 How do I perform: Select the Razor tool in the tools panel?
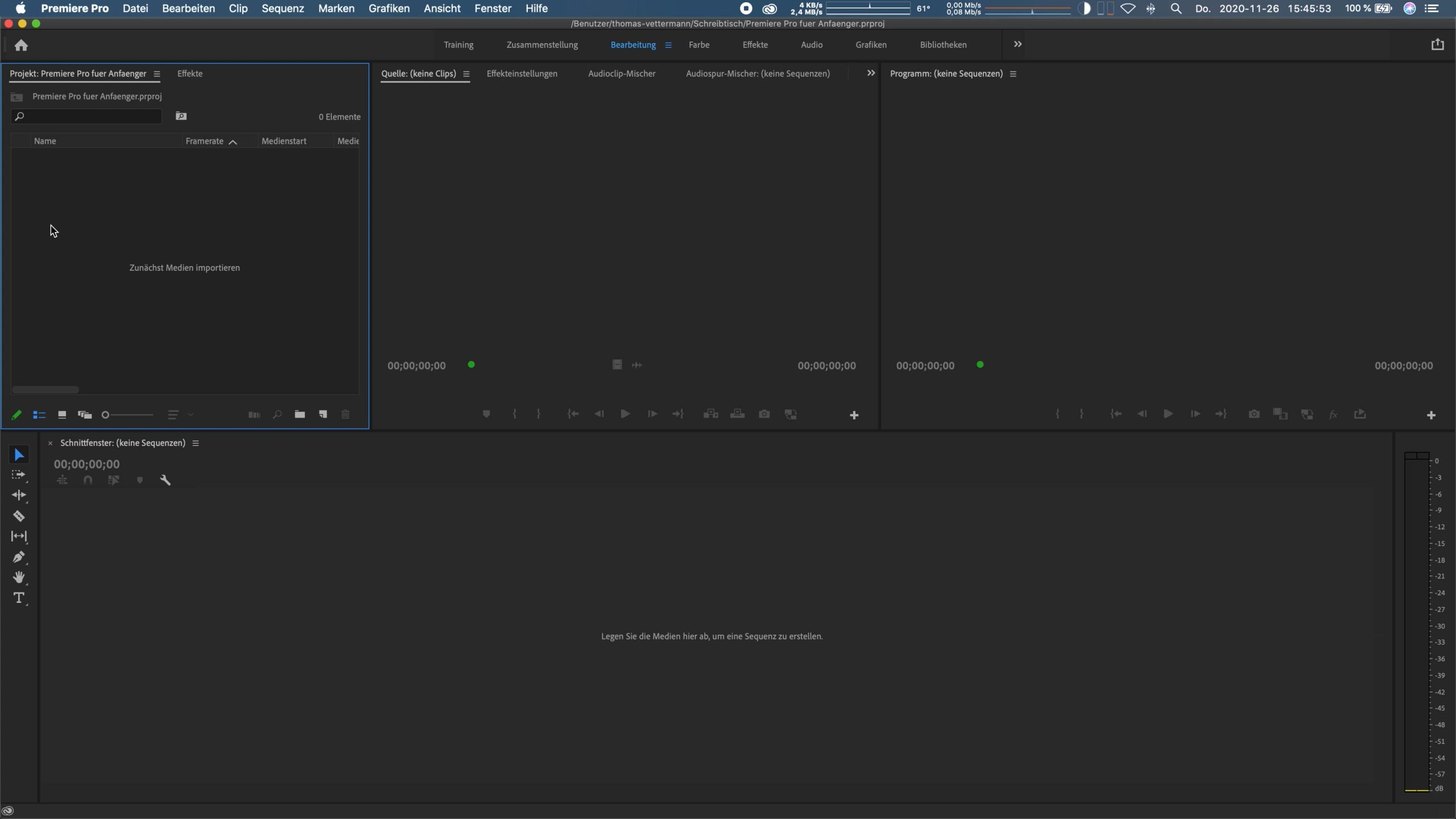(x=19, y=516)
